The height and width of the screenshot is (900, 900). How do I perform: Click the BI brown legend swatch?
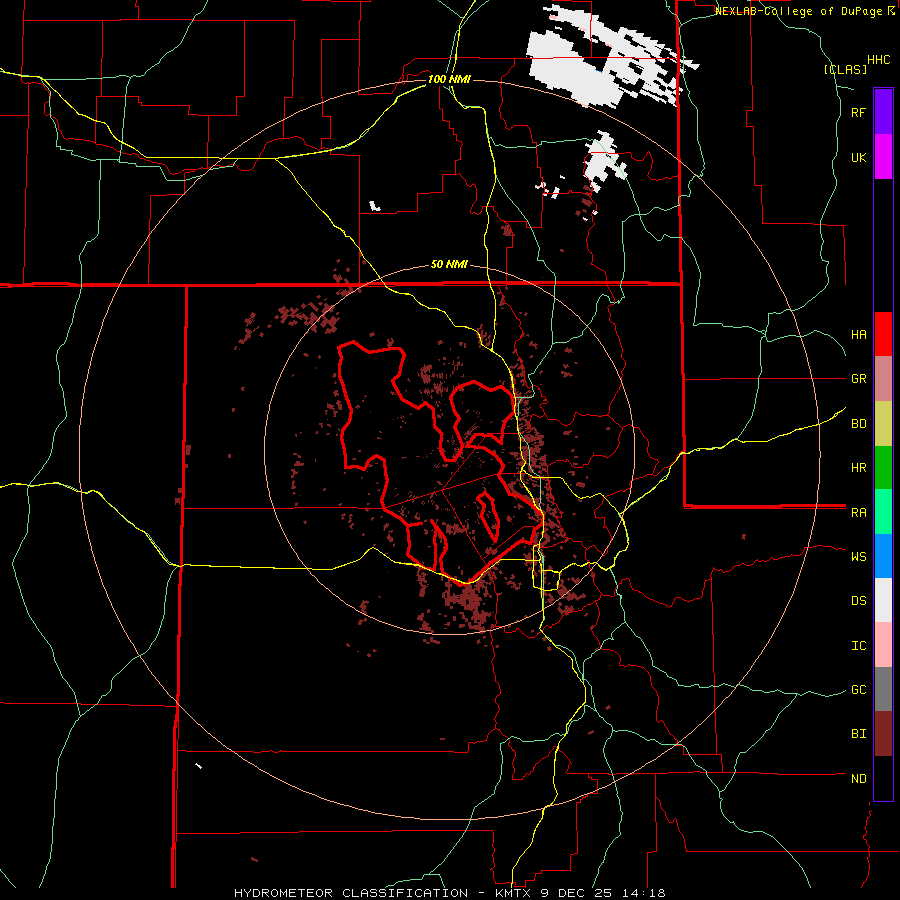(x=883, y=734)
